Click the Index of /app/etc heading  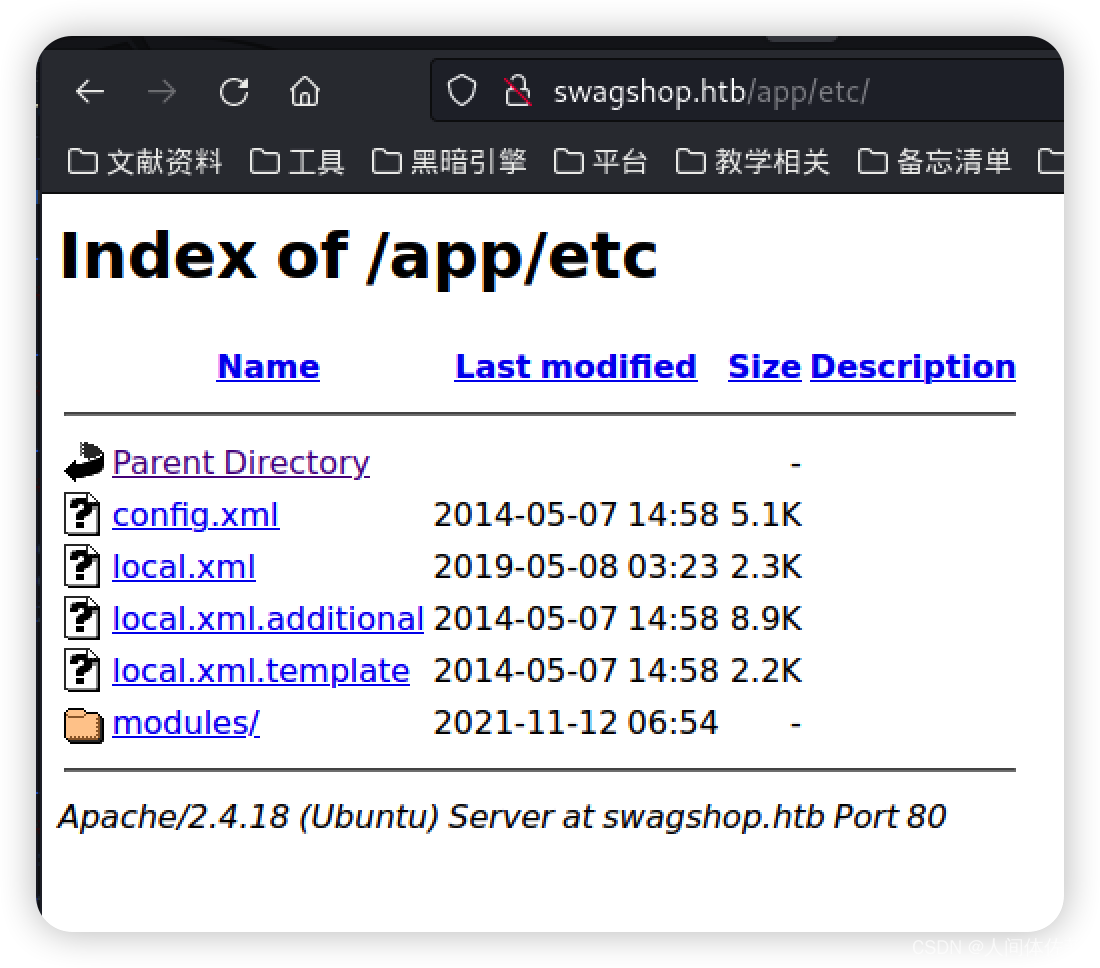tap(358, 257)
